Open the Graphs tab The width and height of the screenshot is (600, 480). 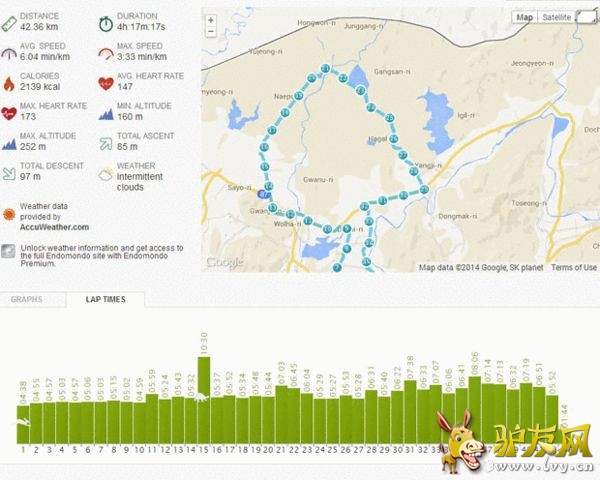(x=27, y=299)
